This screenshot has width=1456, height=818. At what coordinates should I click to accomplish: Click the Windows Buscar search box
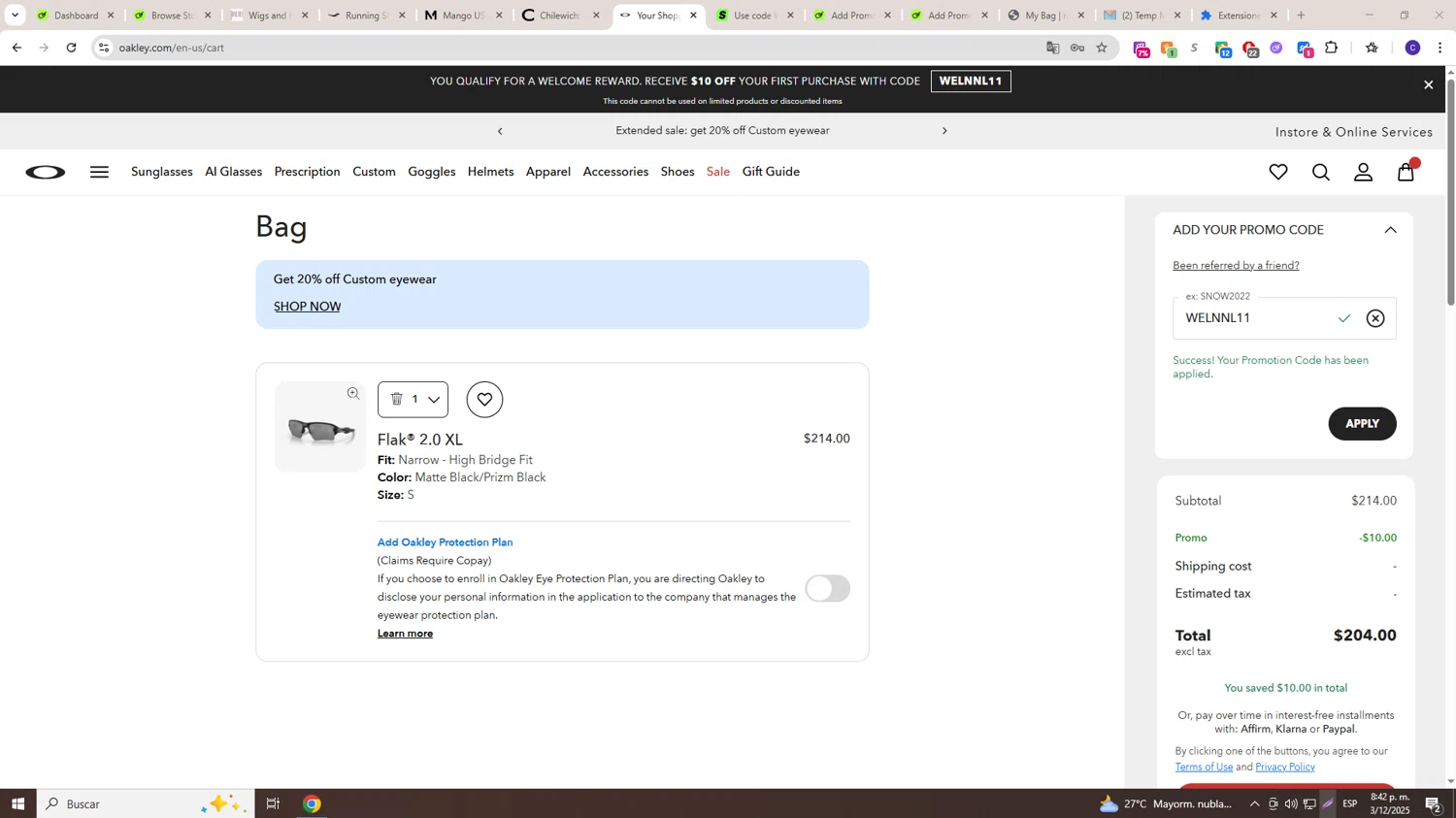coord(146,803)
